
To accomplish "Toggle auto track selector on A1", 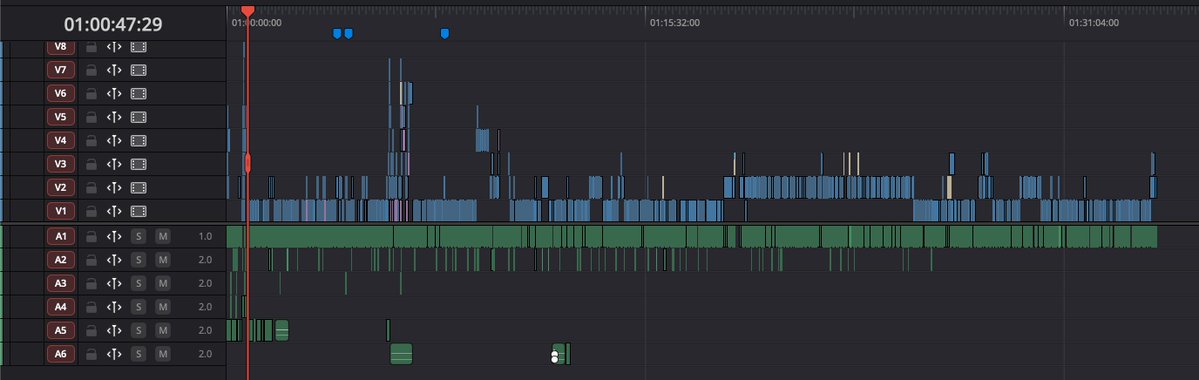I will coord(114,237).
